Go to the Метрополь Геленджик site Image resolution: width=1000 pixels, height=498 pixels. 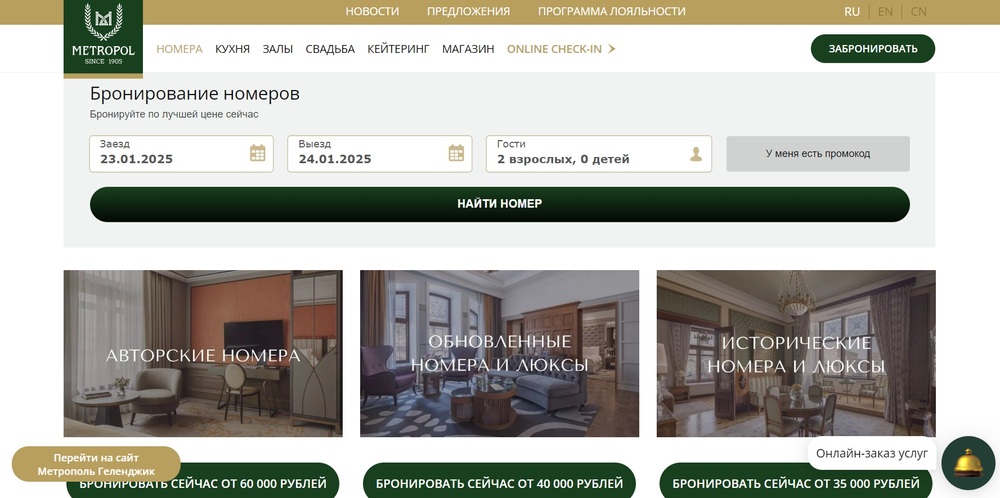pyautogui.click(x=96, y=464)
